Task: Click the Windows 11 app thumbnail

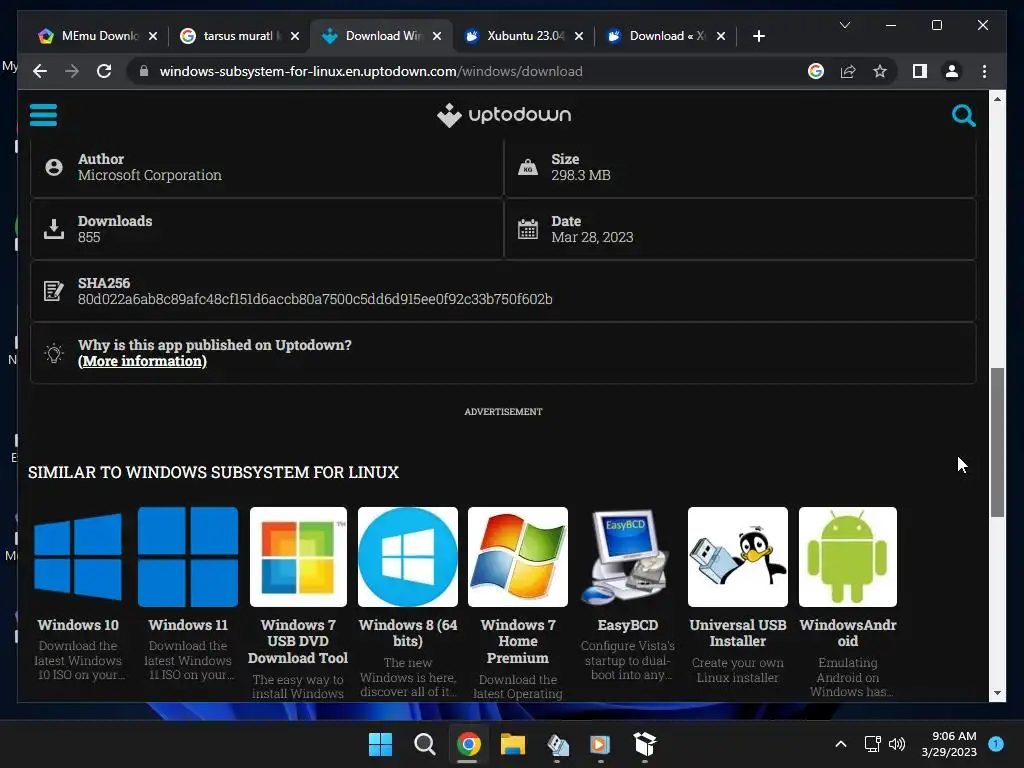Action: [188, 556]
